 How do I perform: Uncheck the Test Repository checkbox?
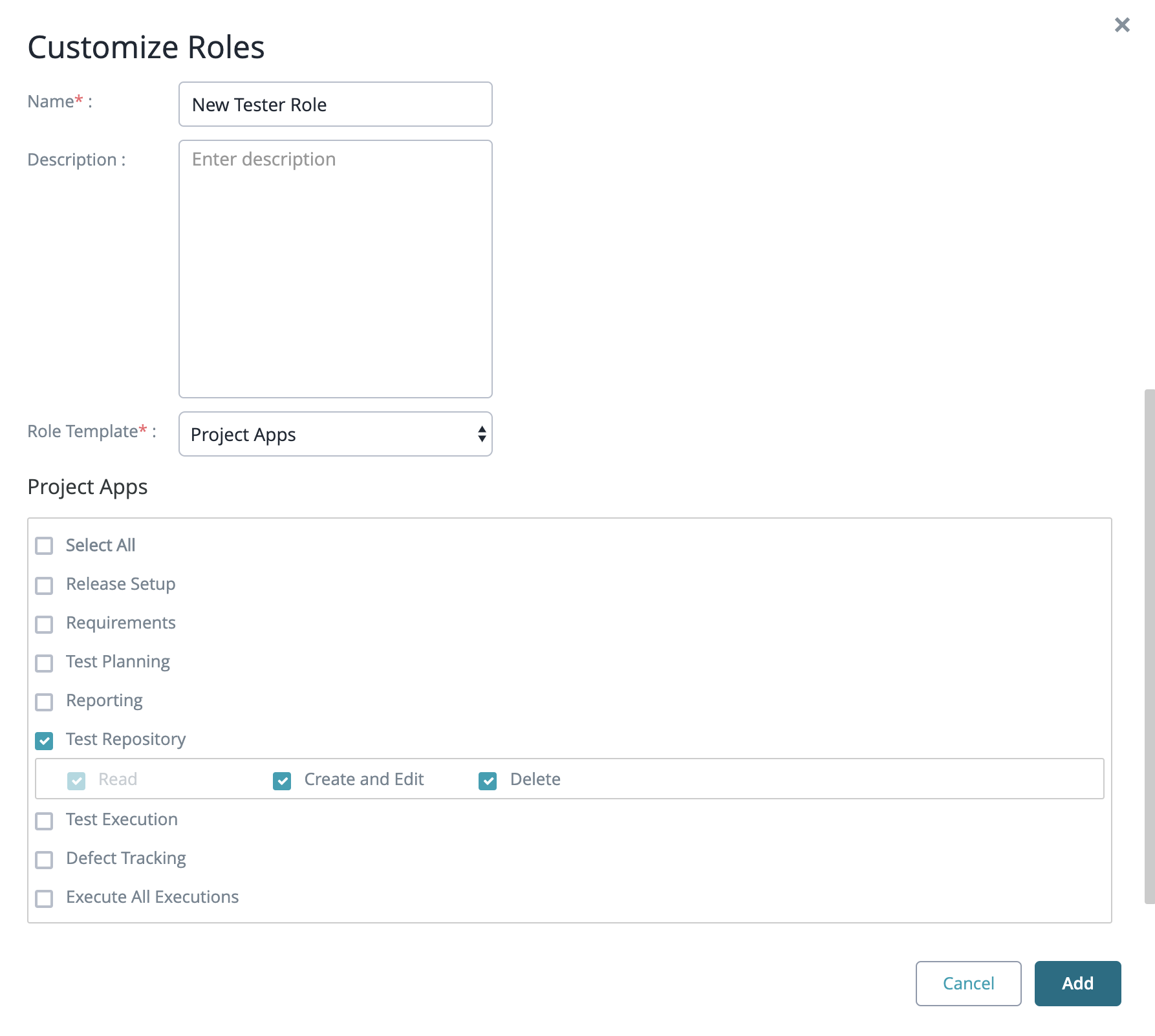point(44,740)
